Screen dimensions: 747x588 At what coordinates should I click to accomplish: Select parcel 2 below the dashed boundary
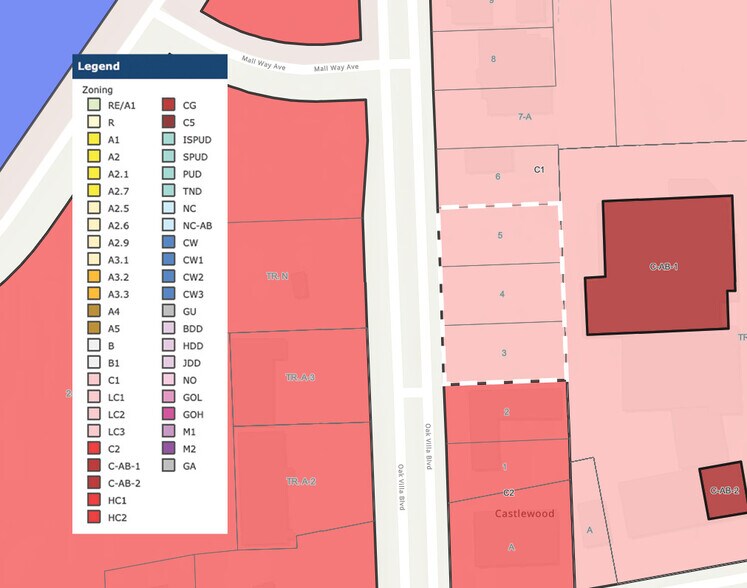[506, 412]
